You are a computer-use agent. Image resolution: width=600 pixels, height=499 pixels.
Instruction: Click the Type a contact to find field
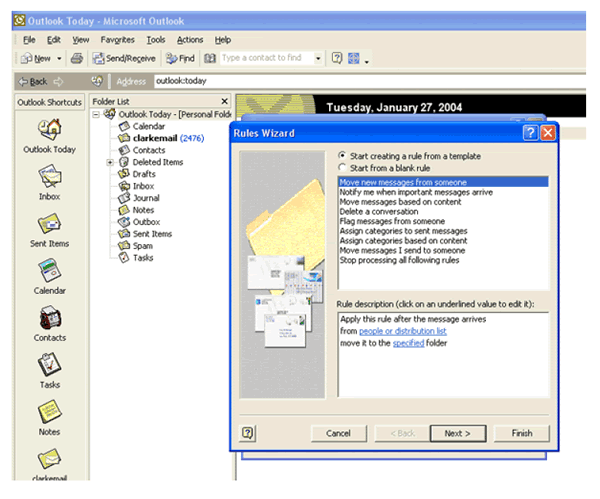[x=267, y=58]
